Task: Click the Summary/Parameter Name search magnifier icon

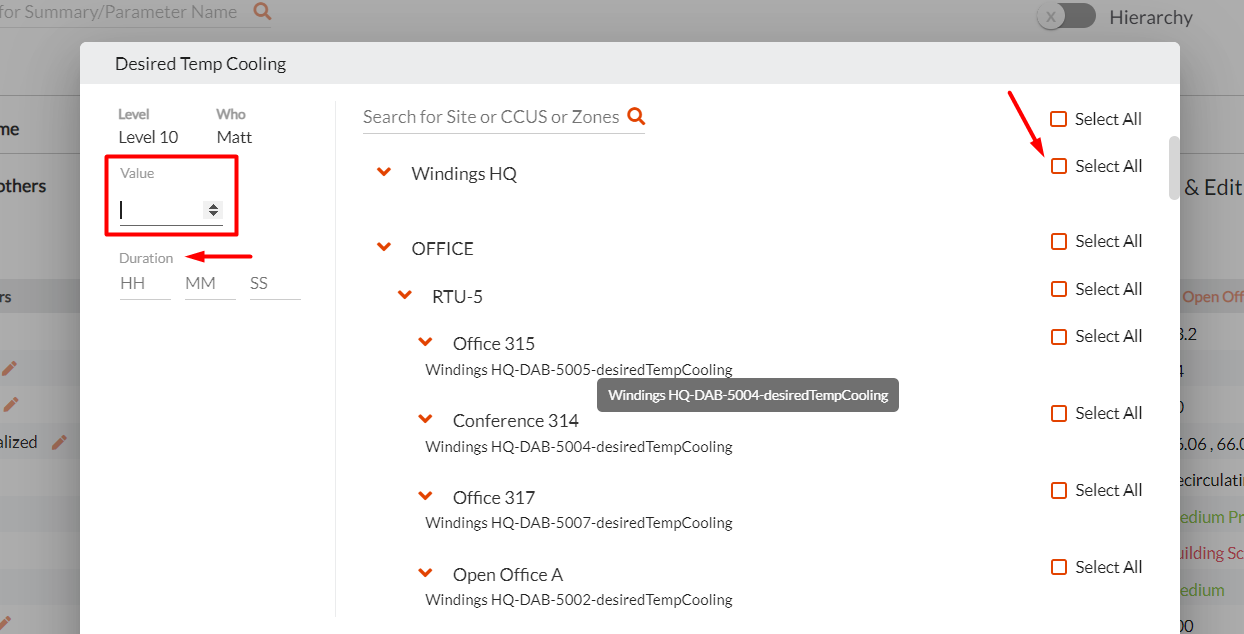Action: click(262, 12)
